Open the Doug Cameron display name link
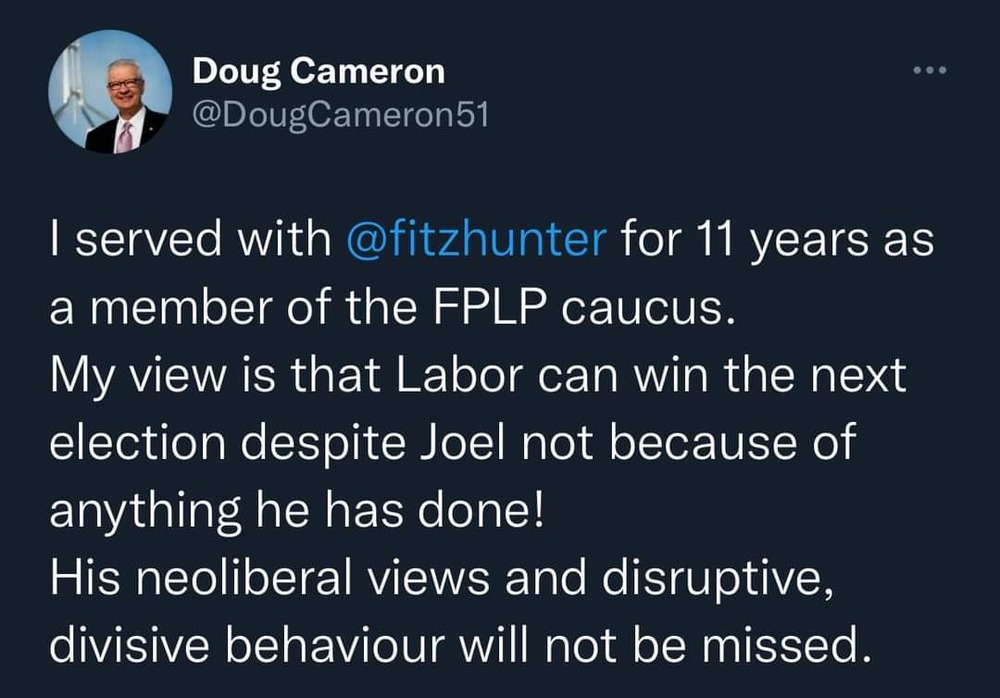Screen dimensions: 1000x698 (x=318, y=72)
